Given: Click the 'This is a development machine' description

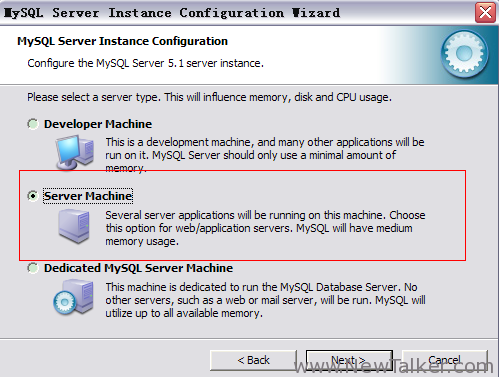Looking at the screenshot, I should pyautogui.click(x=265, y=155).
